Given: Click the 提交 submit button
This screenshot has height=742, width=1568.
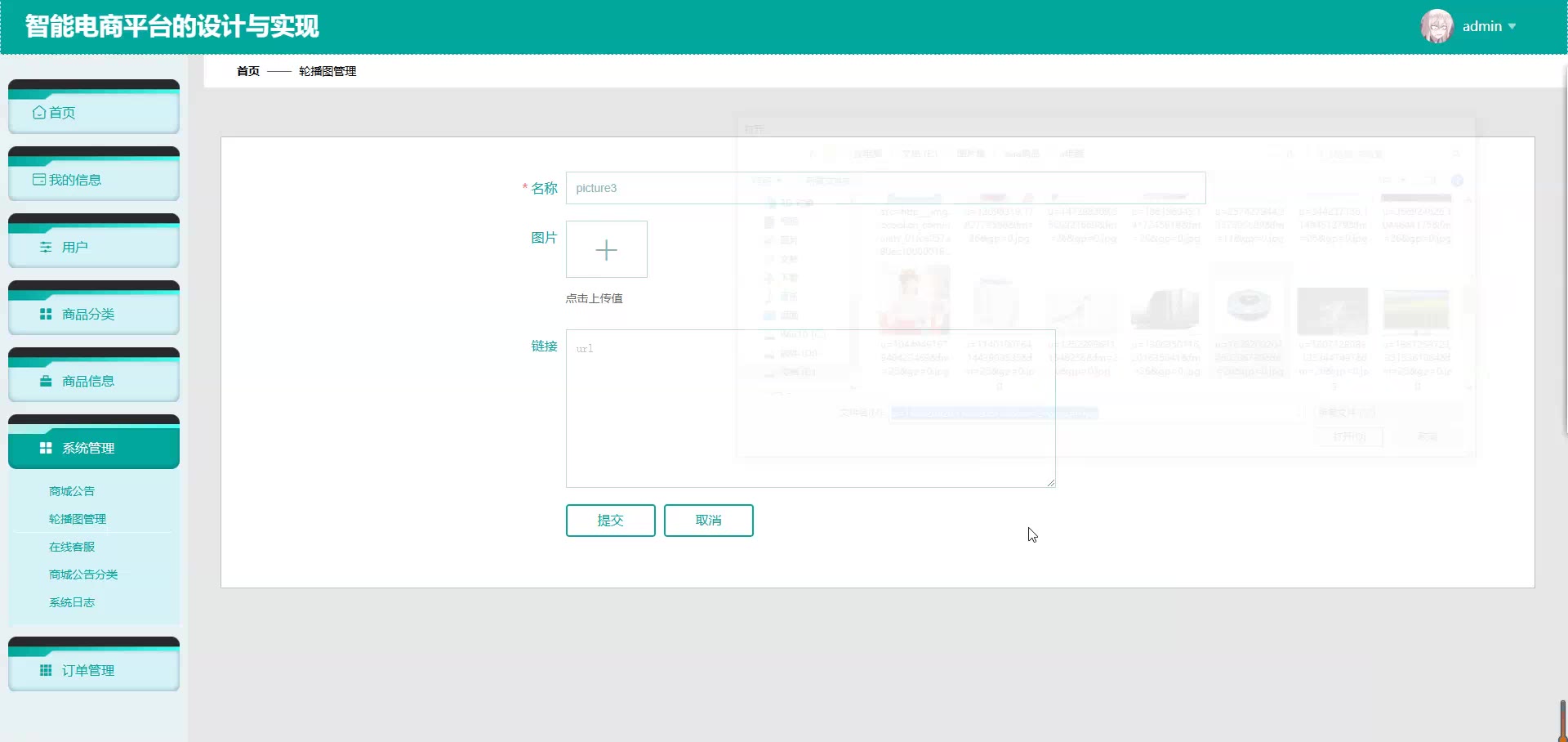Looking at the screenshot, I should tap(611, 521).
